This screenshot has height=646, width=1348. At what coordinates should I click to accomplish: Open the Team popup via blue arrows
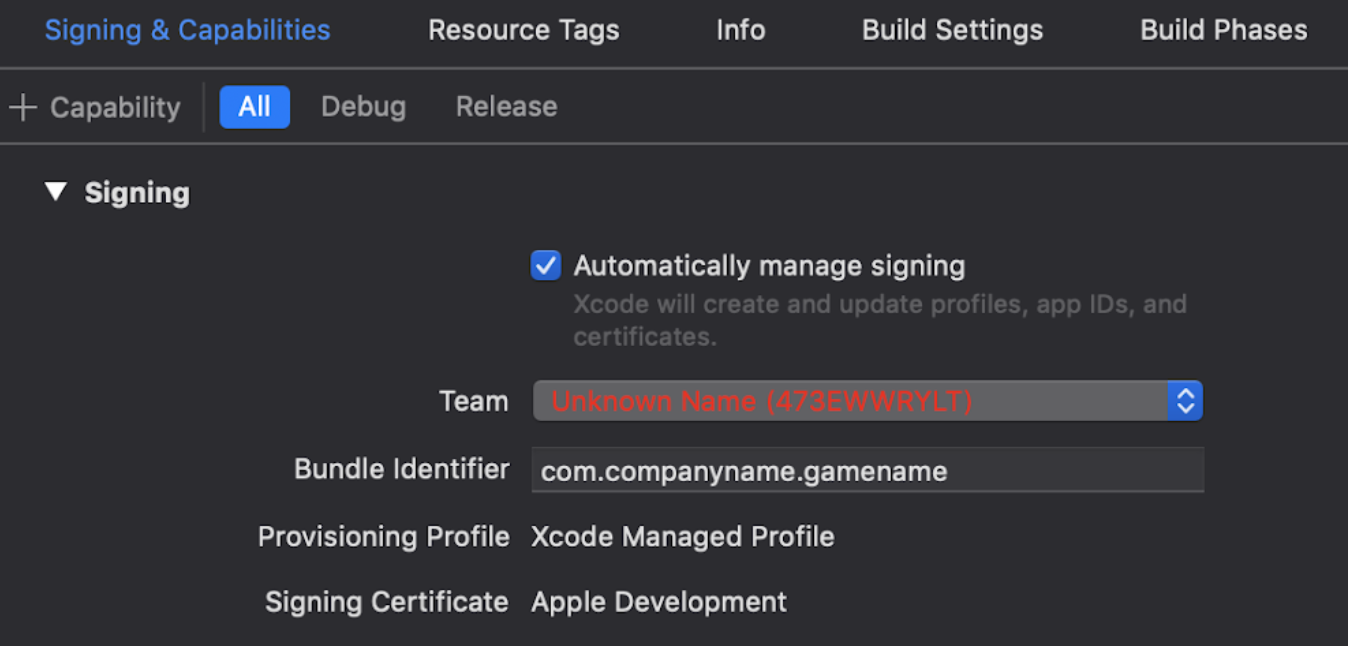coord(1185,401)
